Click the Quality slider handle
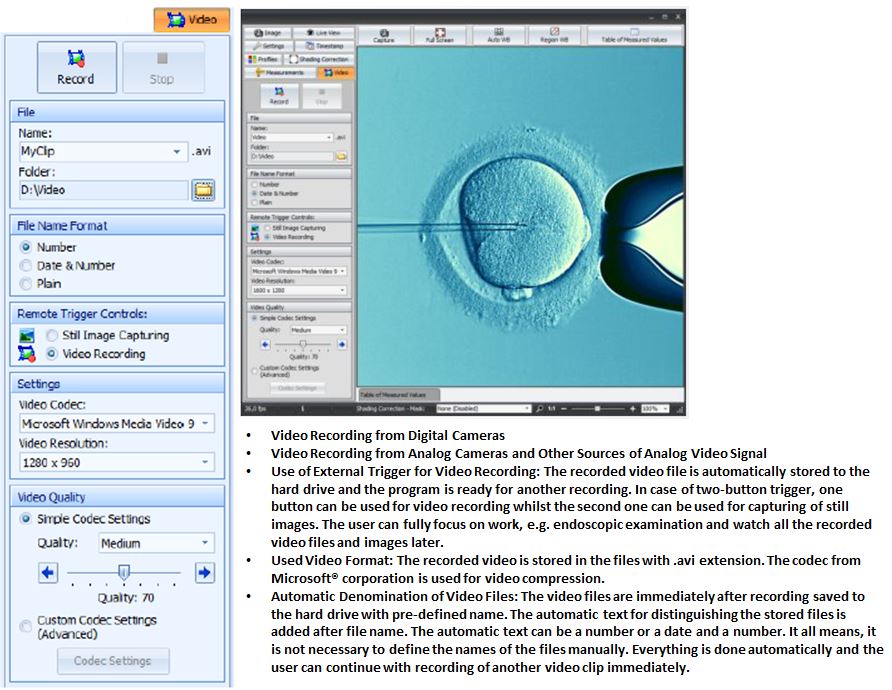Screen dimensions: 892x690 click(124, 572)
